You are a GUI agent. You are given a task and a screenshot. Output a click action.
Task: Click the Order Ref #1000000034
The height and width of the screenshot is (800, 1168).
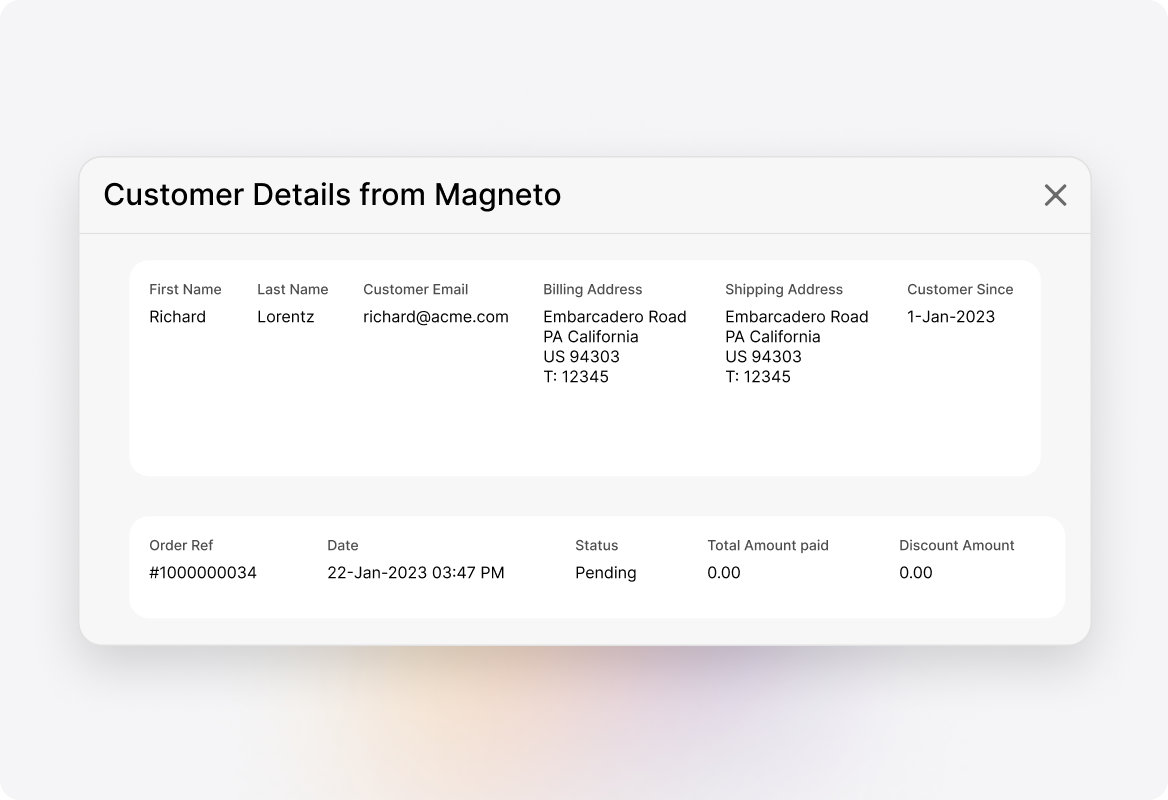[203, 572]
